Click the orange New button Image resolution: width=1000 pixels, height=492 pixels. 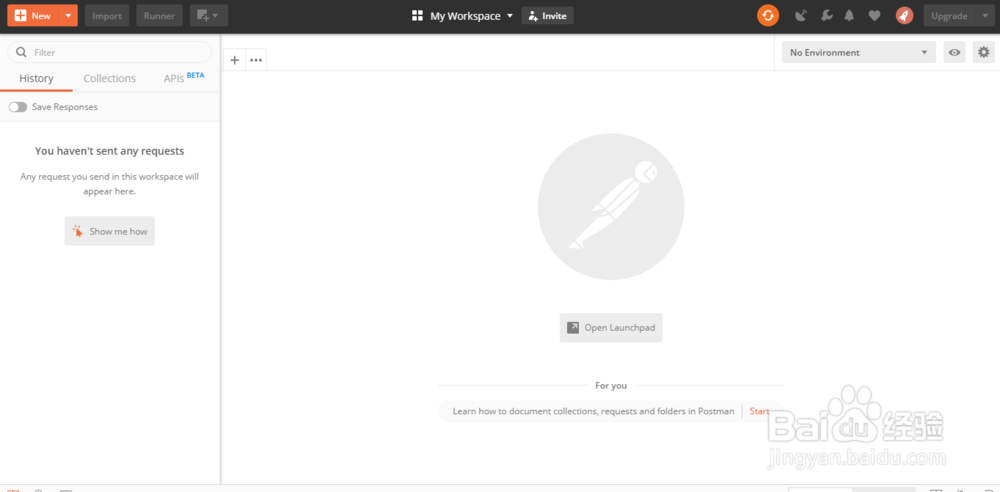33,15
